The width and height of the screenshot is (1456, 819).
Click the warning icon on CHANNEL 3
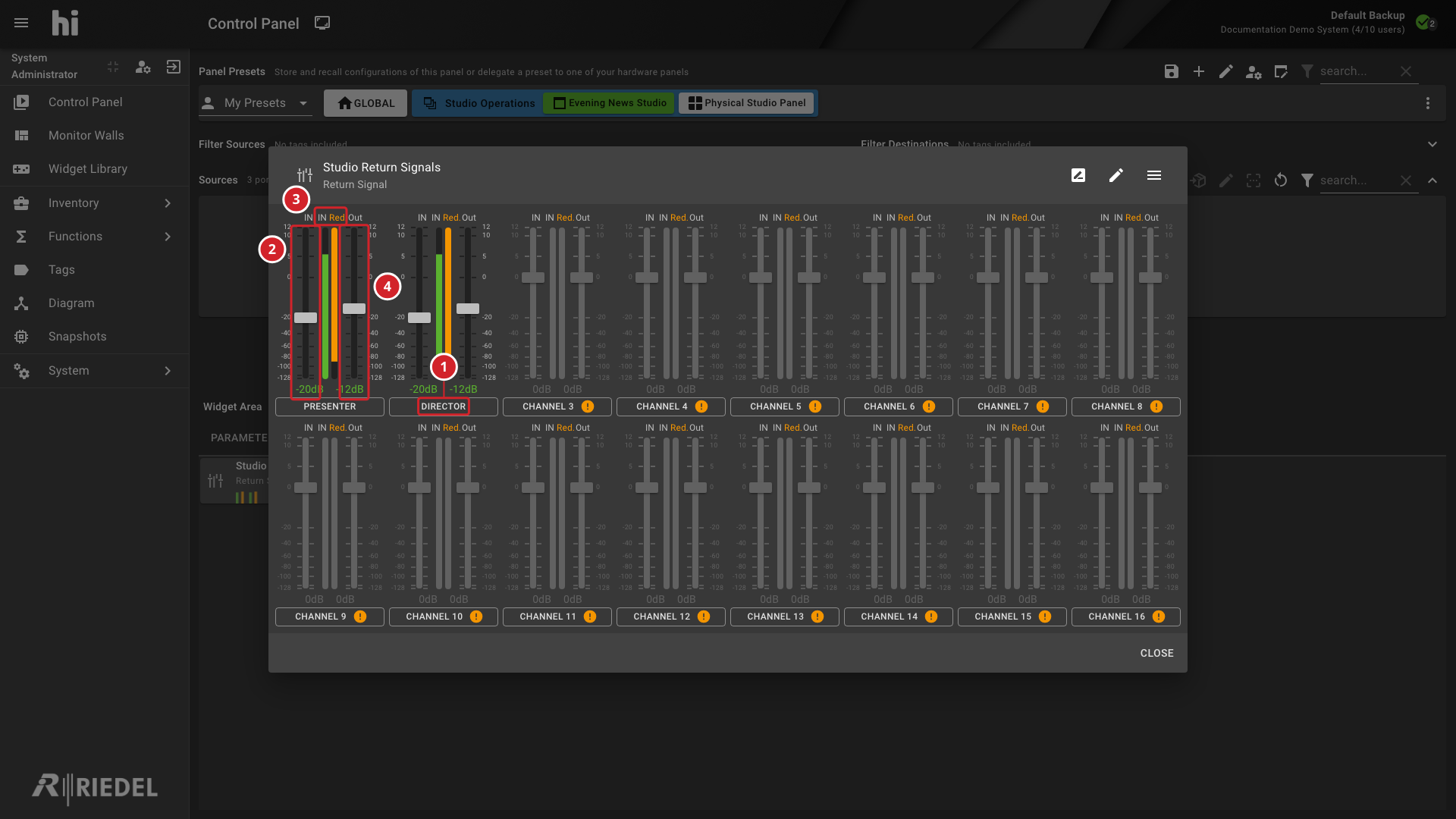(x=588, y=406)
